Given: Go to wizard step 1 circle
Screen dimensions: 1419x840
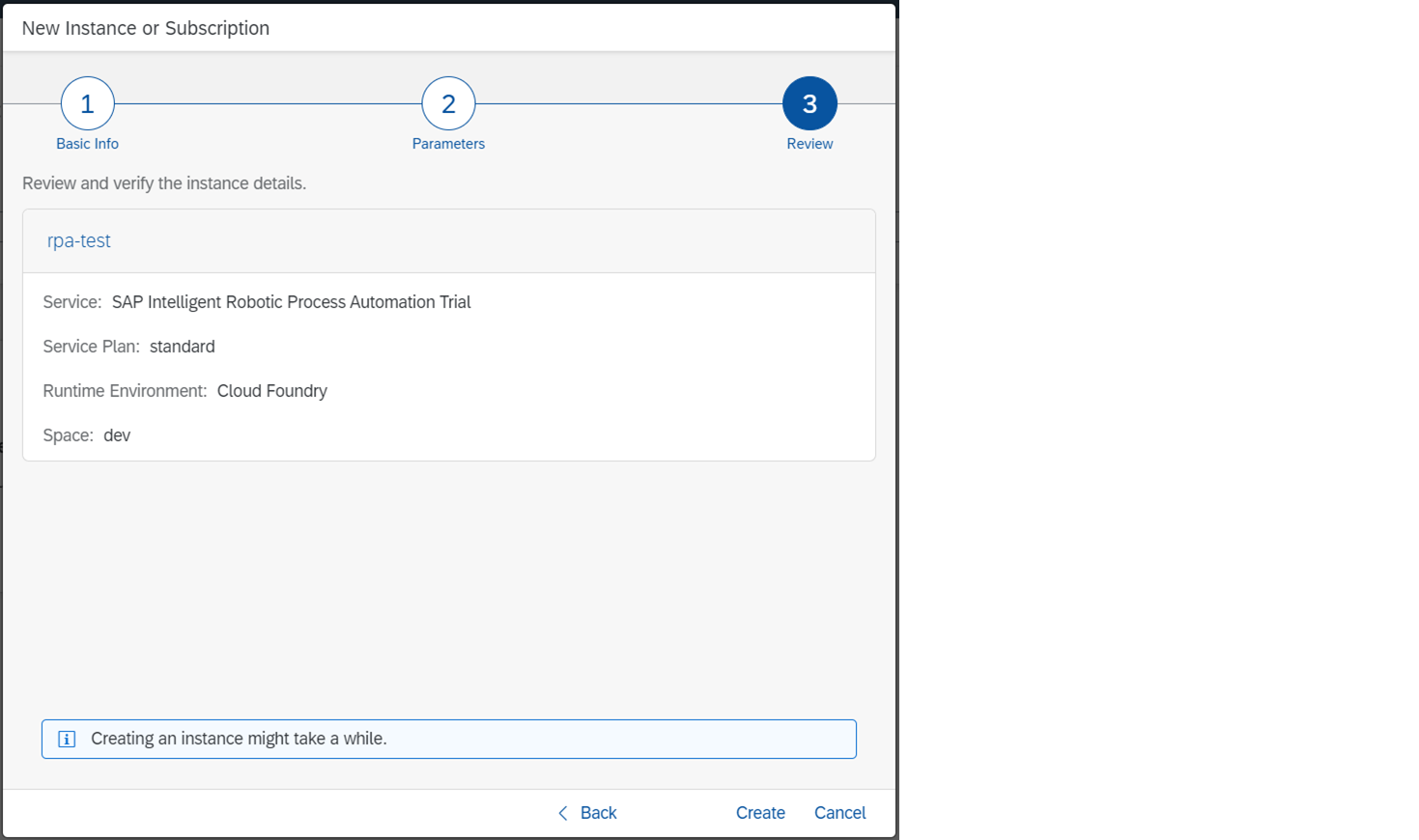Looking at the screenshot, I should point(87,103).
